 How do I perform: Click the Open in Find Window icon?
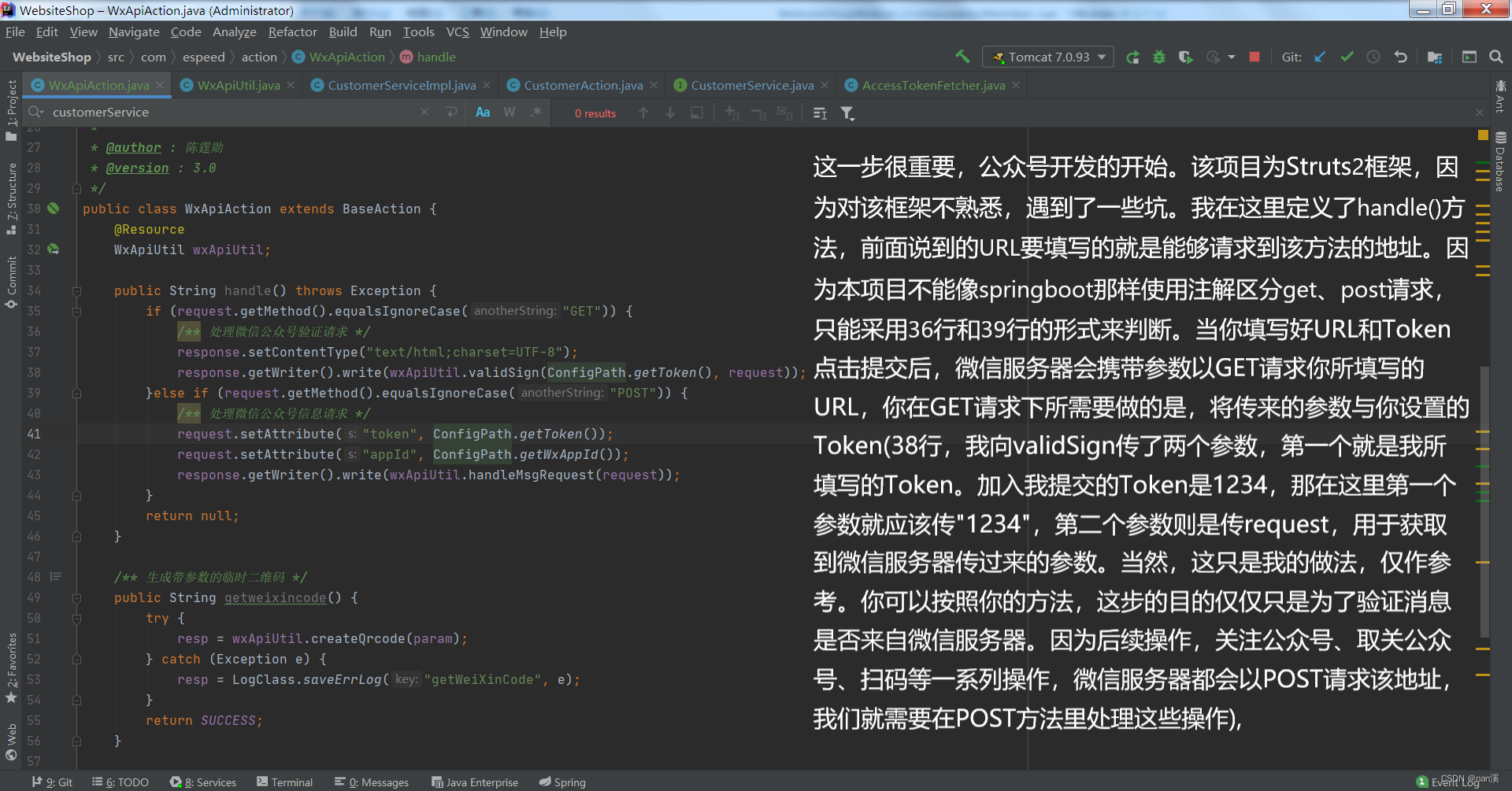(697, 113)
